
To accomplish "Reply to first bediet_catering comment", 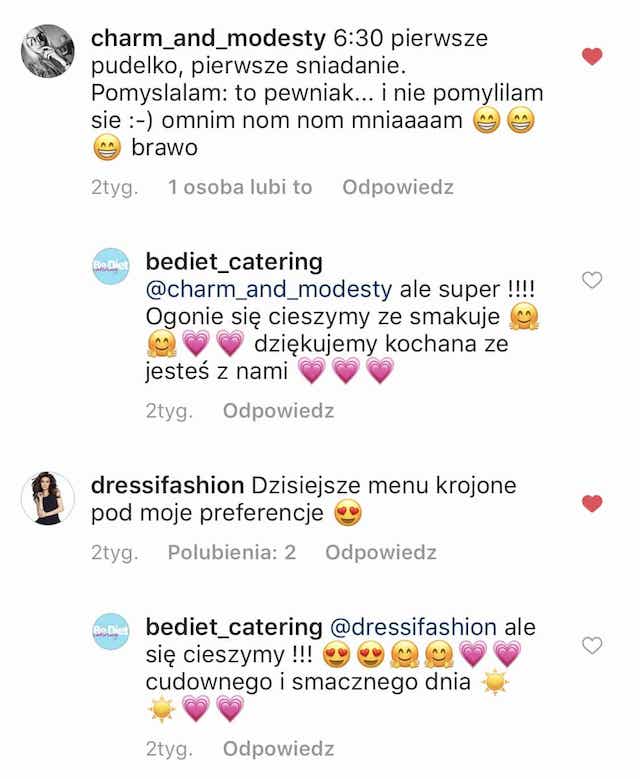I will click(x=278, y=411).
